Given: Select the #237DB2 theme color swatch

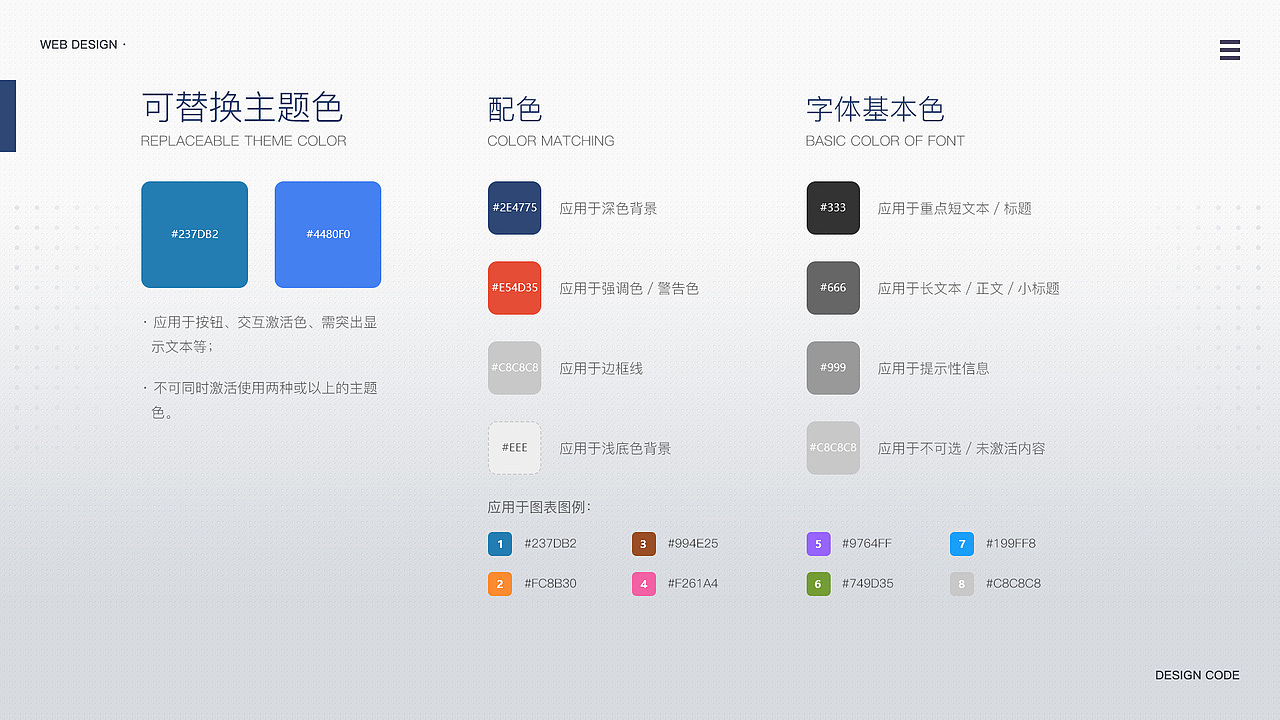Looking at the screenshot, I should click(194, 234).
